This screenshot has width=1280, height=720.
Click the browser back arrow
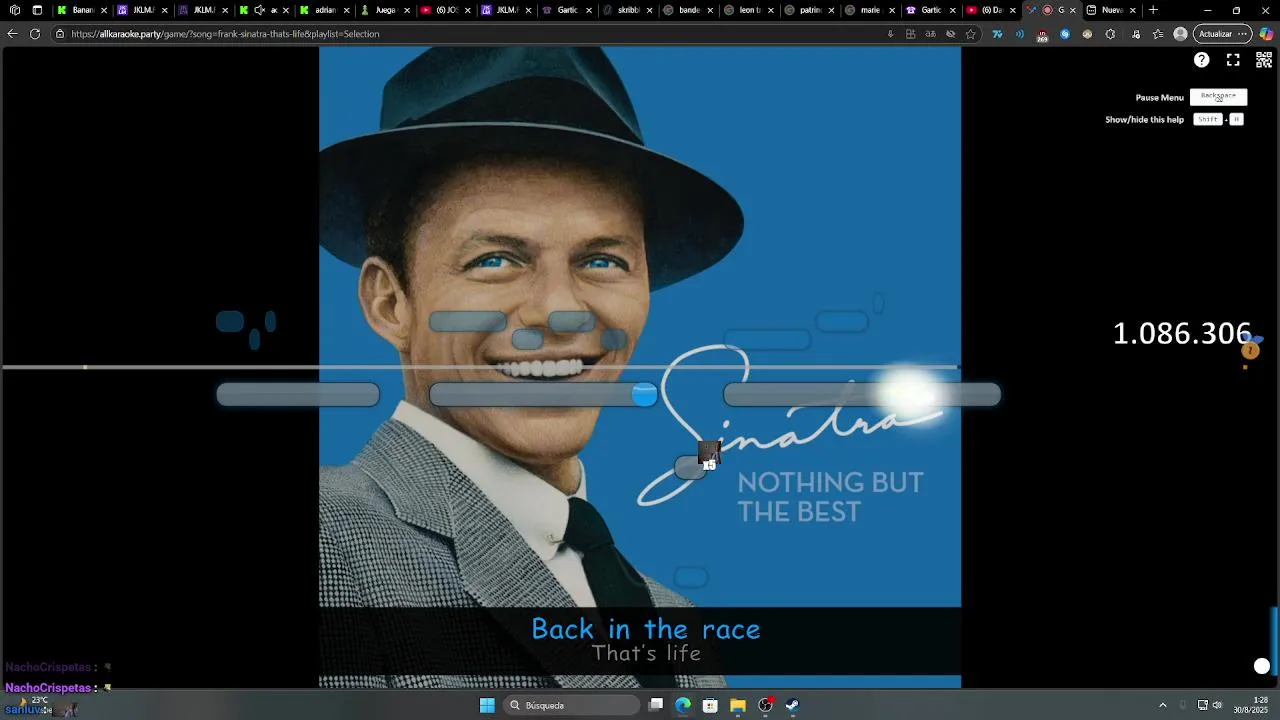point(12,33)
